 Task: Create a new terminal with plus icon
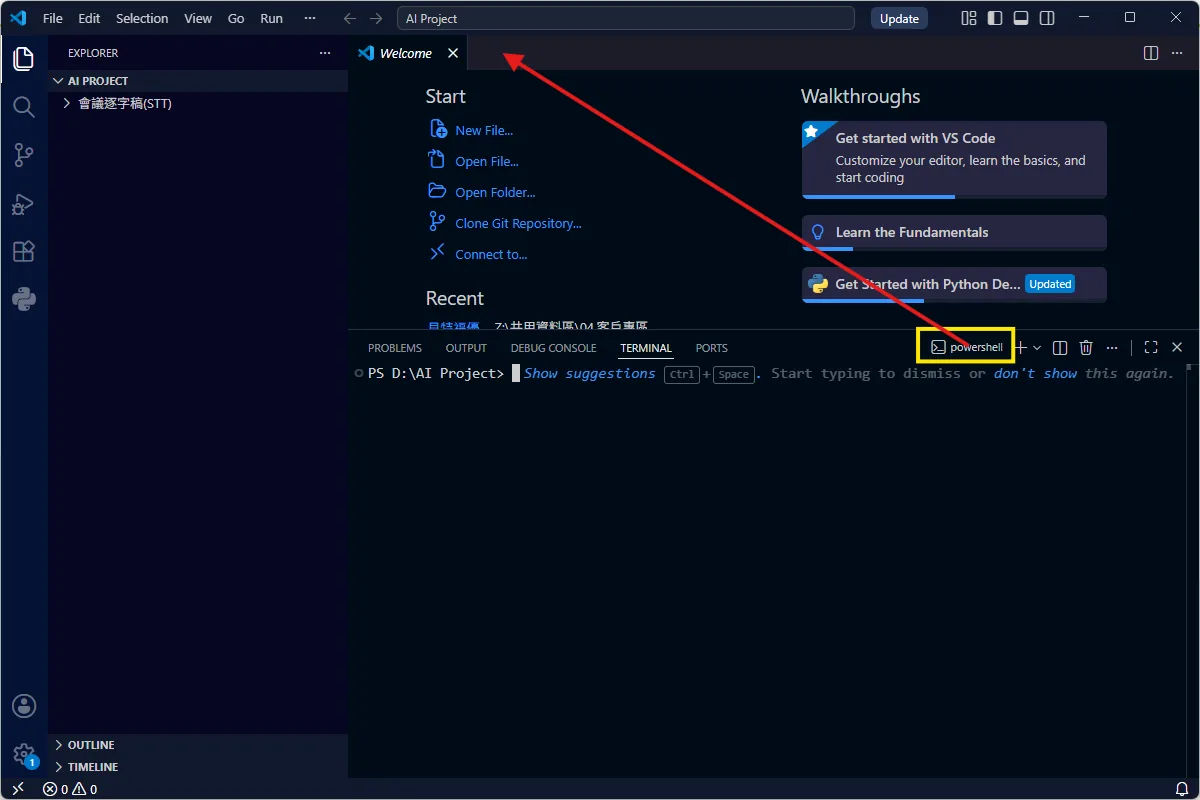click(1021, 347)
